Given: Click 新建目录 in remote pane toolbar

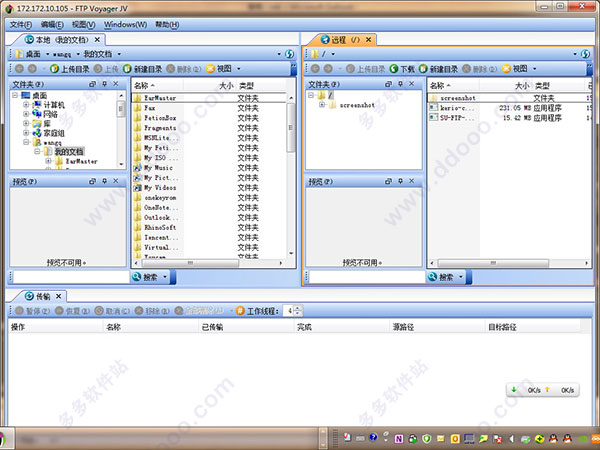Looking at the screenshot, I should [439, 69].
